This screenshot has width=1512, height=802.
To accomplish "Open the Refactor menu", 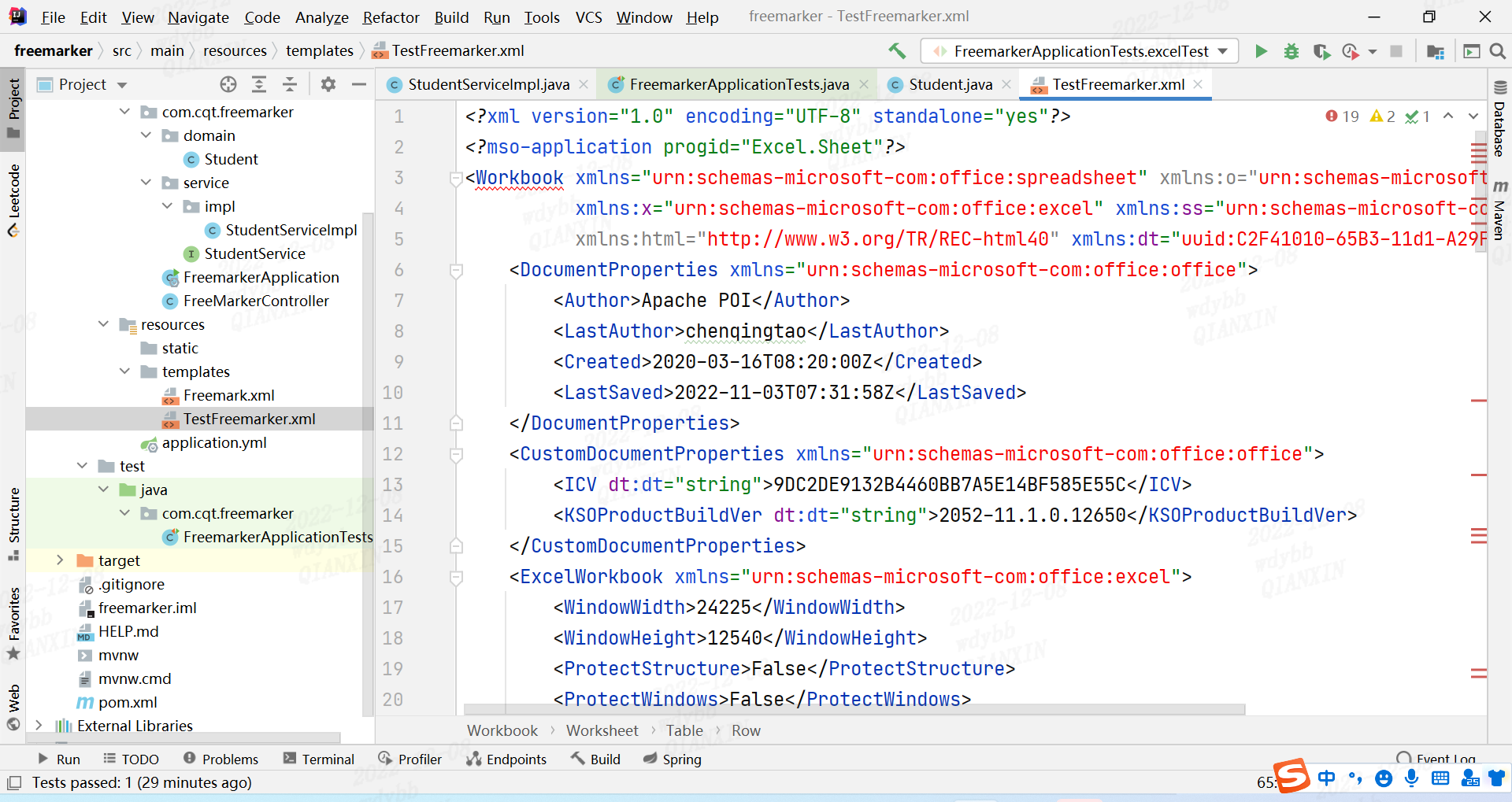I will pyautogui.click(x=391, y=17).
